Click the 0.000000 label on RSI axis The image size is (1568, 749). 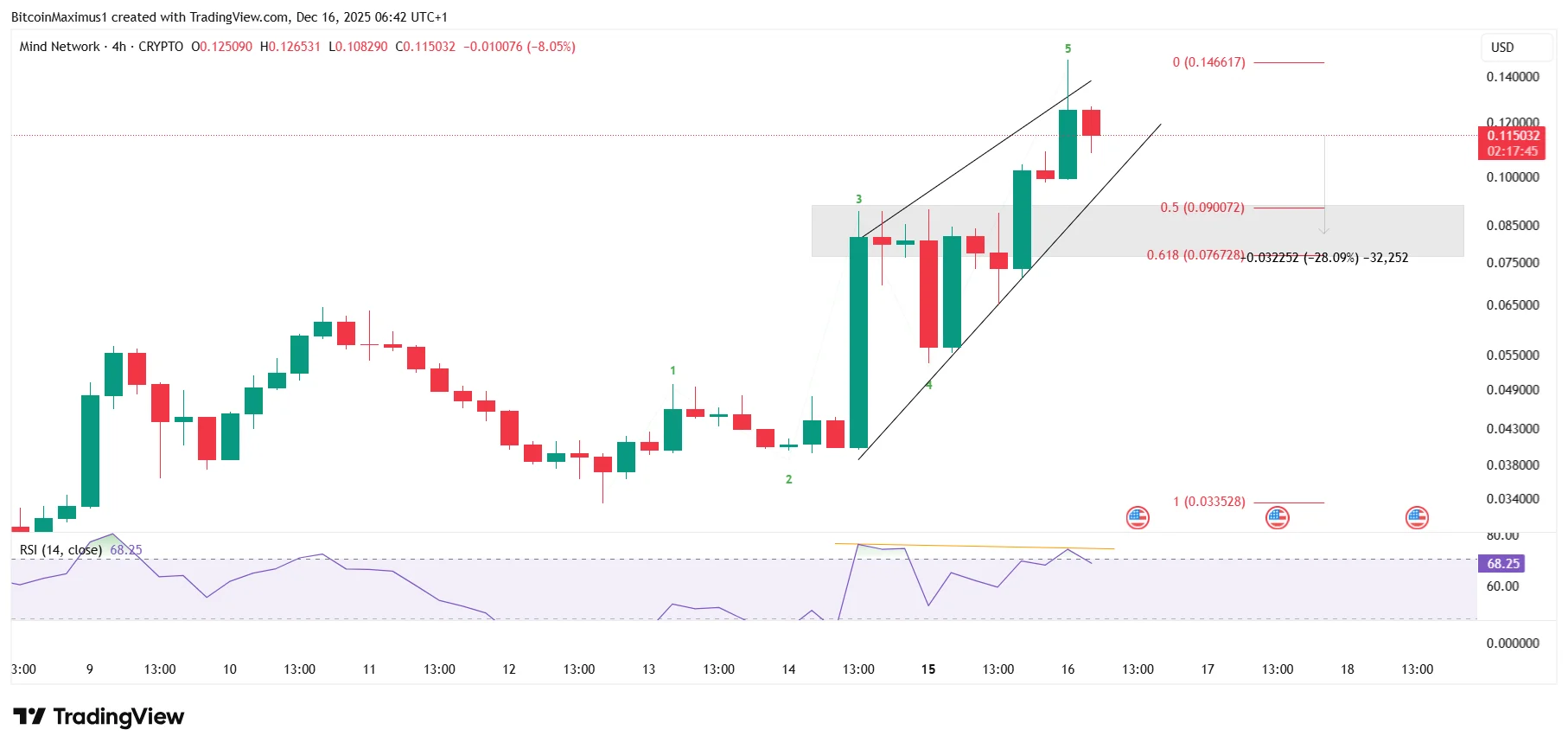click(x=1513, y=643)
